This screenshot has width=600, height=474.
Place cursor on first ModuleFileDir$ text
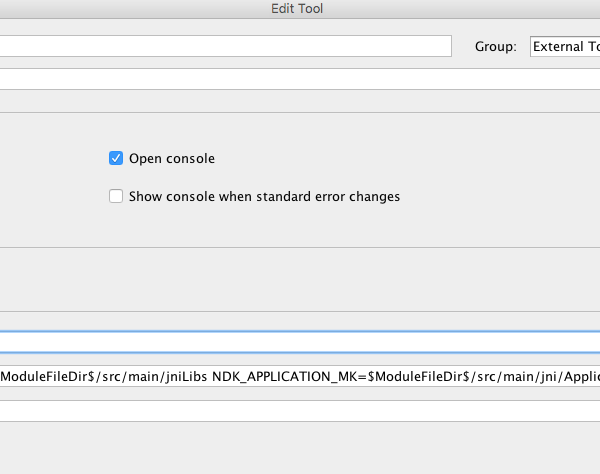pyautogui.click(x=47, y=377)
